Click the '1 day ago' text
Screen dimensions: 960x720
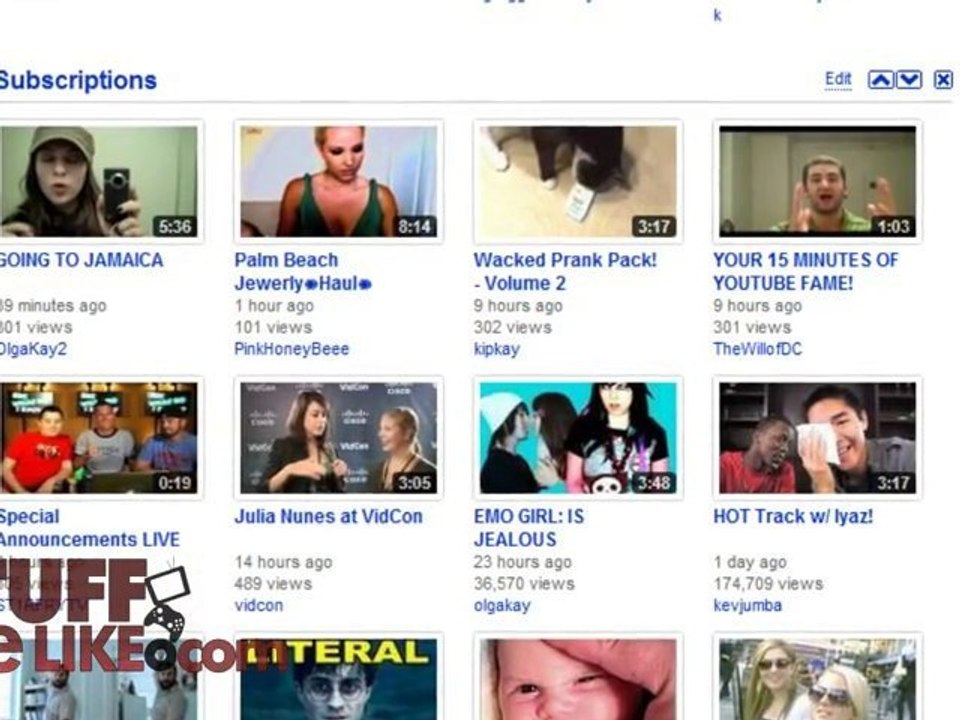click(750, 561)
